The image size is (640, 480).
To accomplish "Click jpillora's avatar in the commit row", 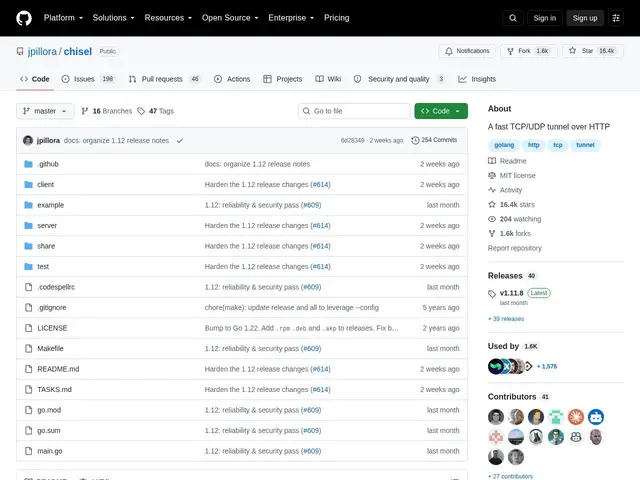I will (x=28, y=140).
